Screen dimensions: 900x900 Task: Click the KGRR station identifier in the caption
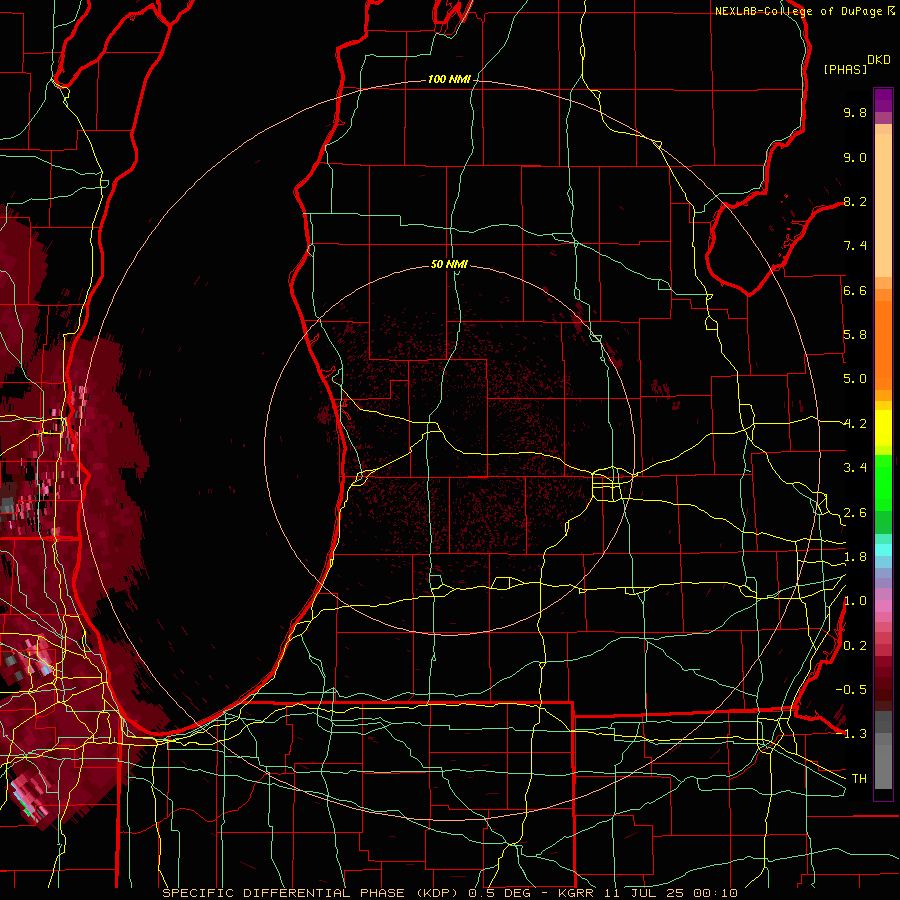click(x=577, y=893)
